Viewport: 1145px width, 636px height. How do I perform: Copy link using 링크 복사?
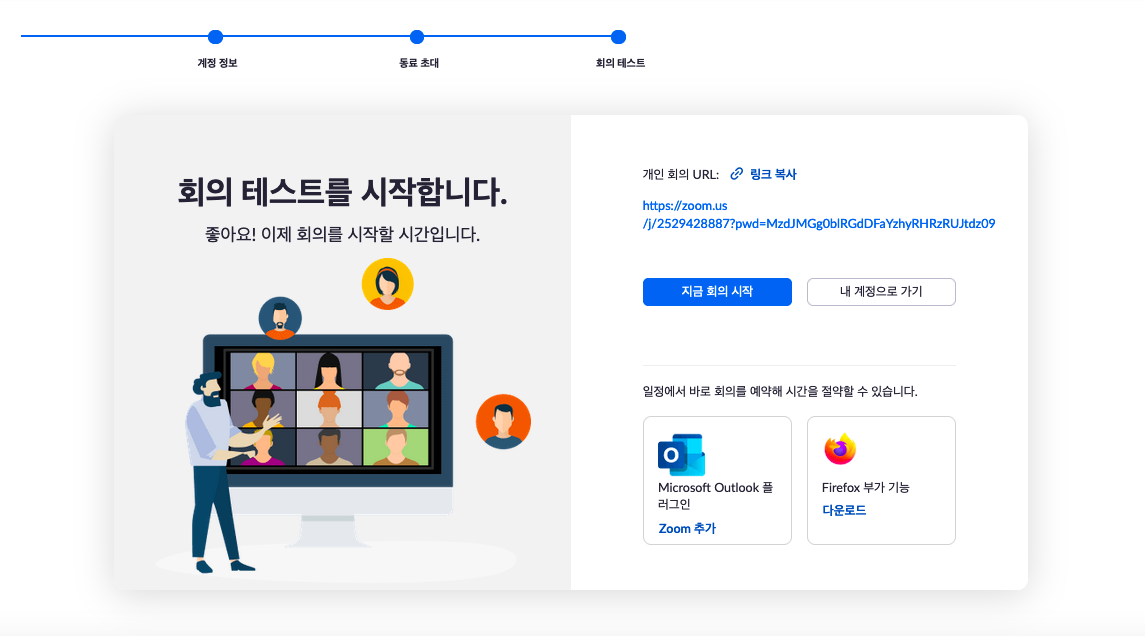pyautogui.click(x=773, y=174)
